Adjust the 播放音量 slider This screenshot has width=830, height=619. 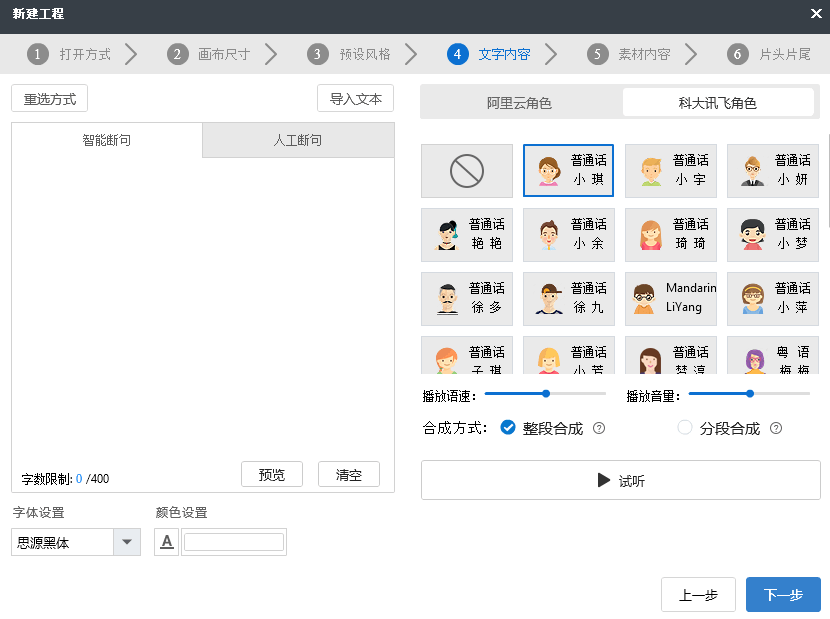click(x=749, y=393)
